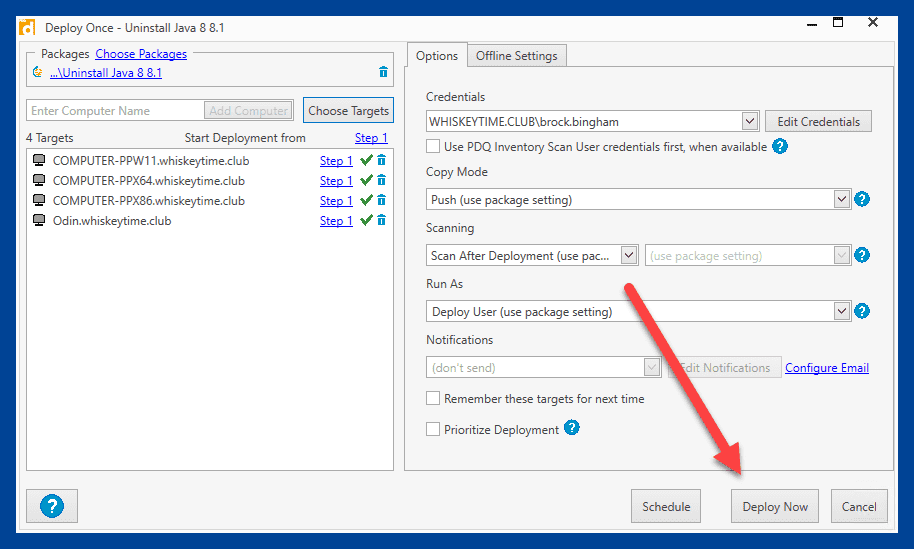The width and height of the screenshot is (914, 549).
Task: Remove the Uninstall Java 8 8.1 package with its trash icon
Action: [x=383, y=72]
